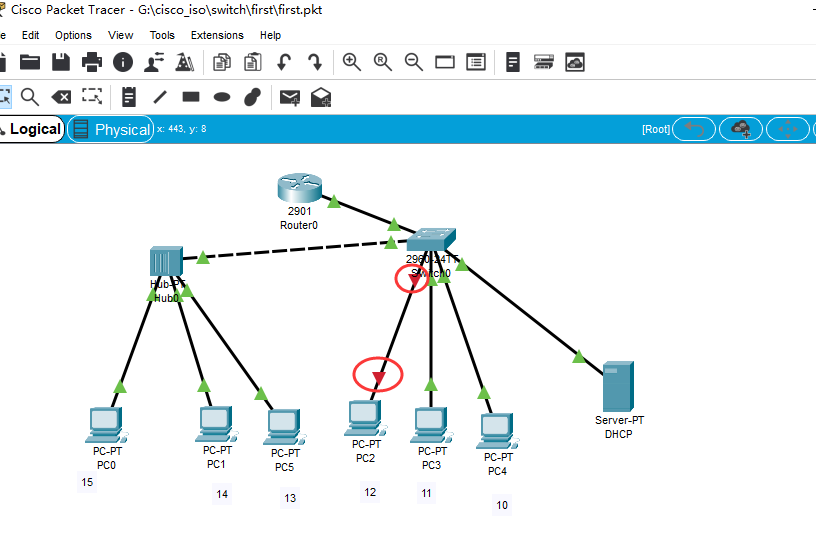Select the Draw Ellipse tool
The image size is (816, 560).
point(222,97)
